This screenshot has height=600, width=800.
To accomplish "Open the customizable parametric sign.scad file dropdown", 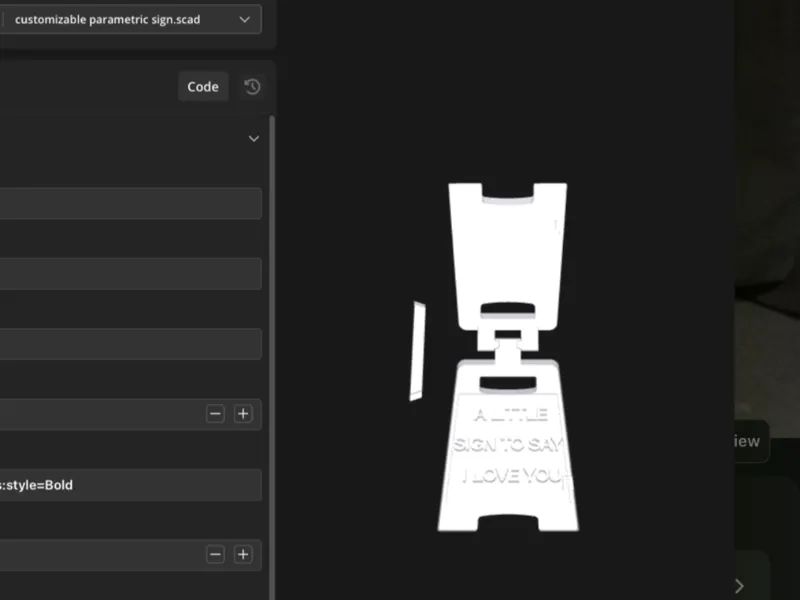I will click(131, 19).
